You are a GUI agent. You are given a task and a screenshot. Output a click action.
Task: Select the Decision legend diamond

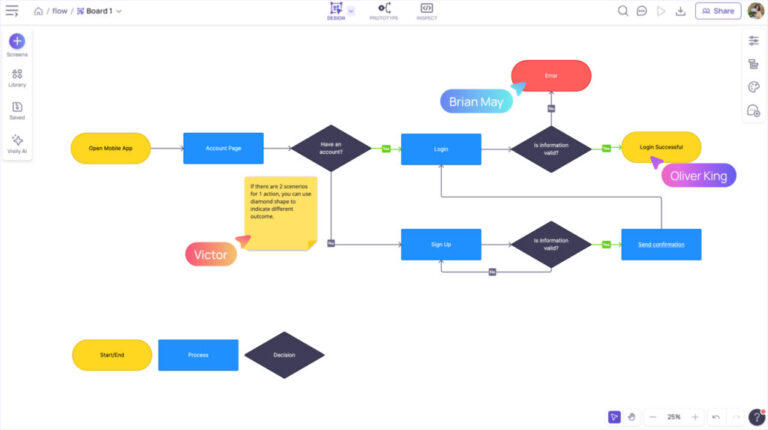(x=284, y=355)
